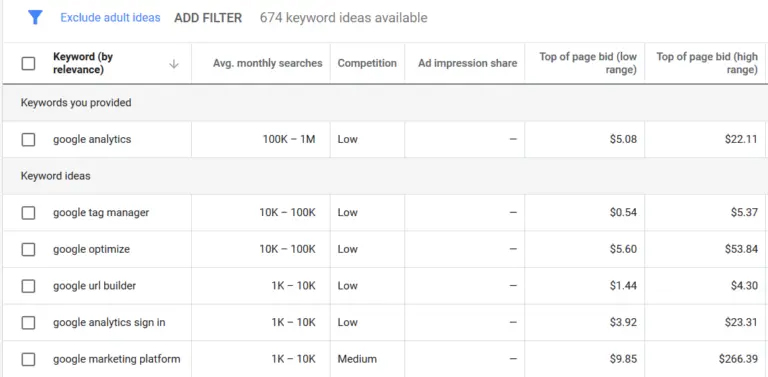Click the sort arrow beside Keyword column
The height and width of the screenshot is (377, 768).
click(173, 64)
